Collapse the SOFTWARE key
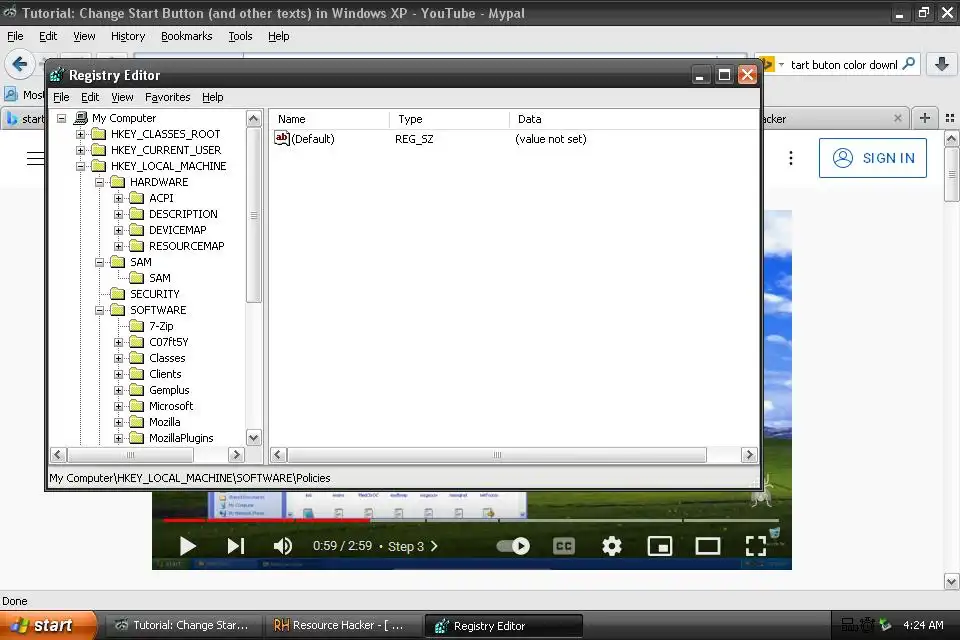 coord(99,311)
